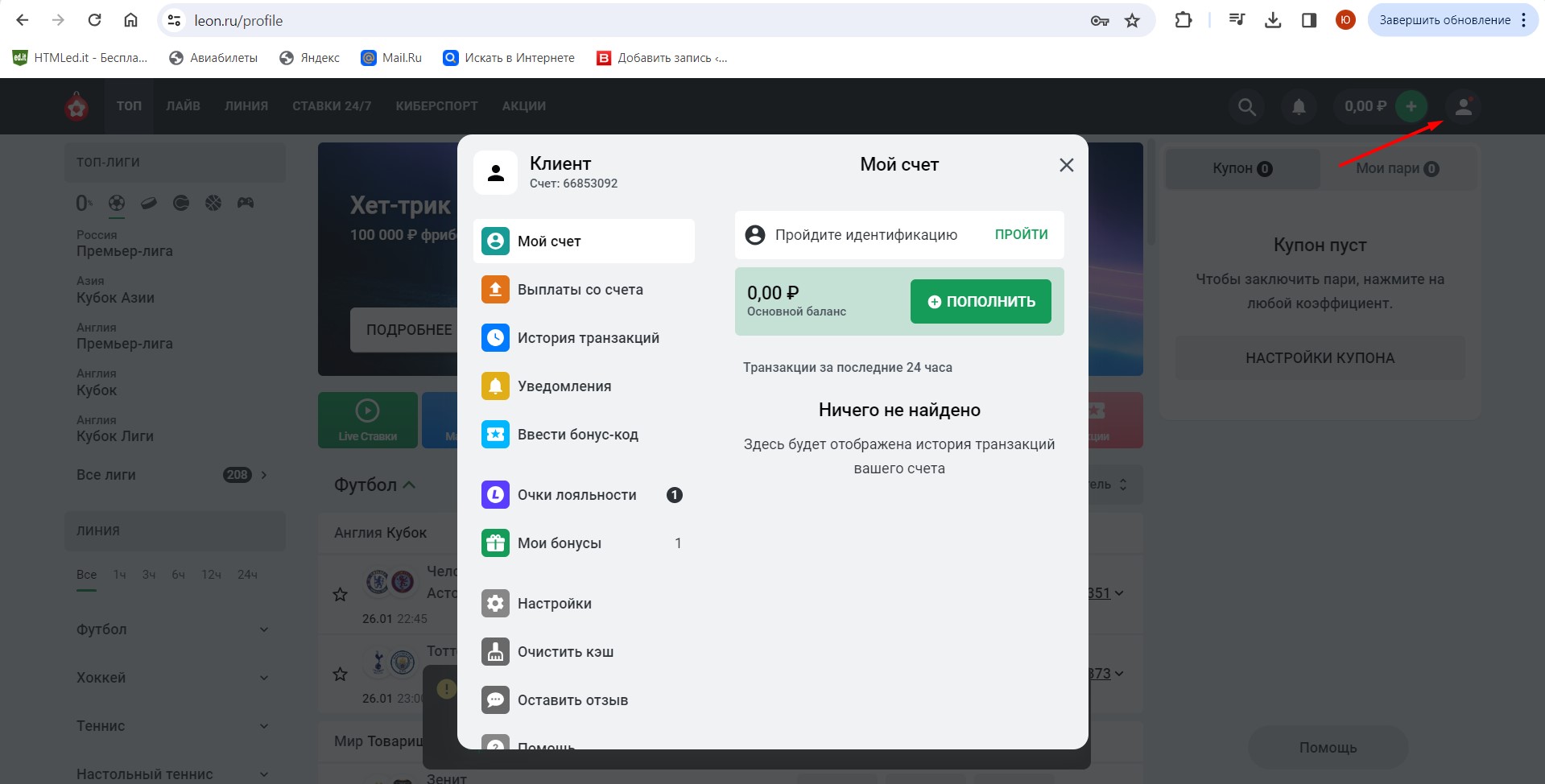The height and width of the screenshot is (784, 1545).
Task: Select the football sport filter icon
Action: coord(117,203)
